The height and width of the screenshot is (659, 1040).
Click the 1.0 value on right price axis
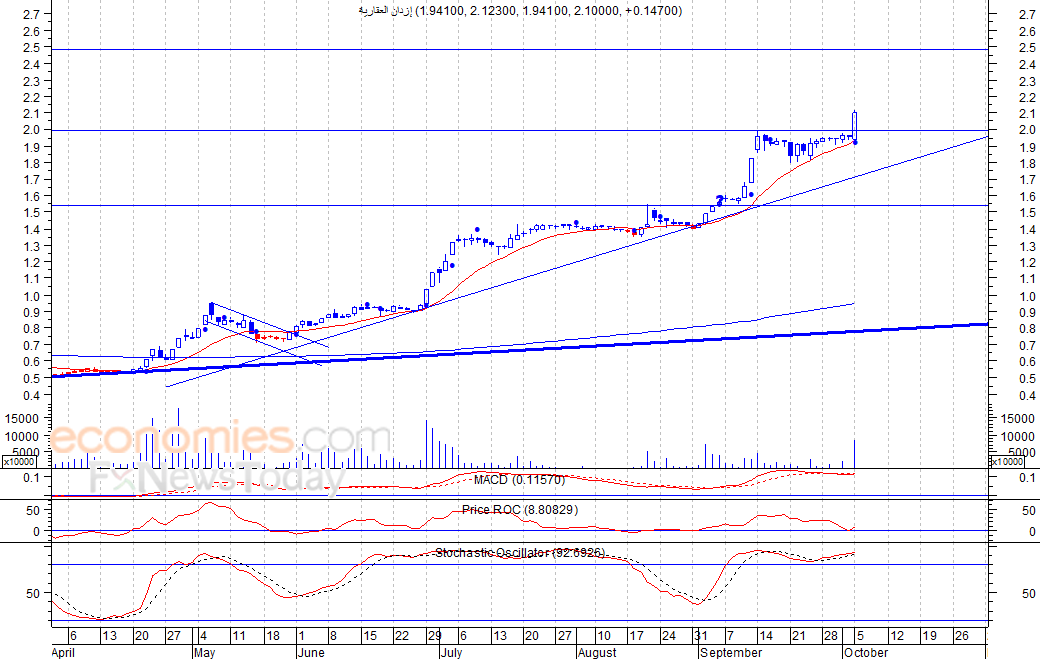1028,296
